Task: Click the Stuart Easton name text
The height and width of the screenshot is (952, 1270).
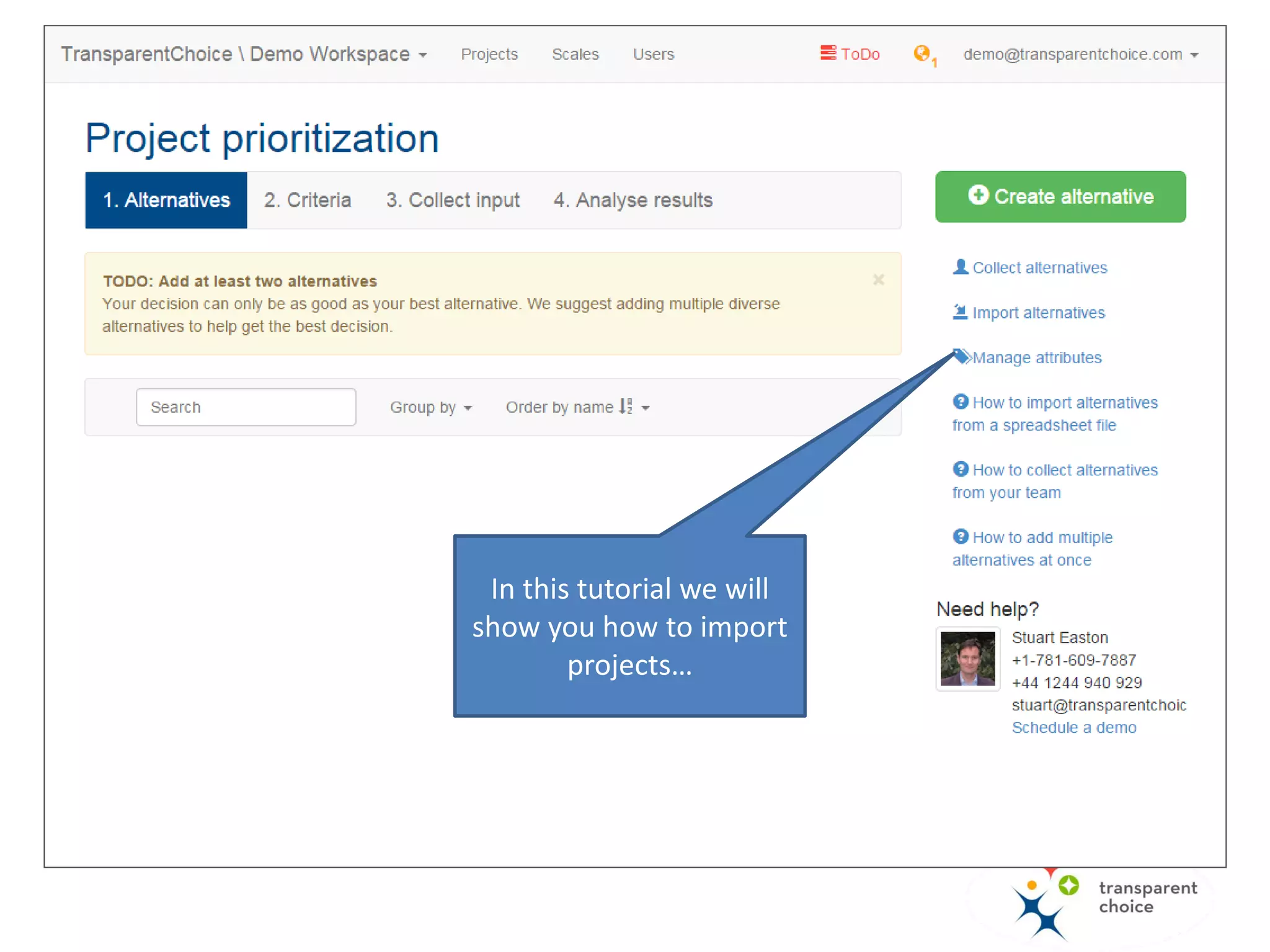Action: pos(1060,638)
